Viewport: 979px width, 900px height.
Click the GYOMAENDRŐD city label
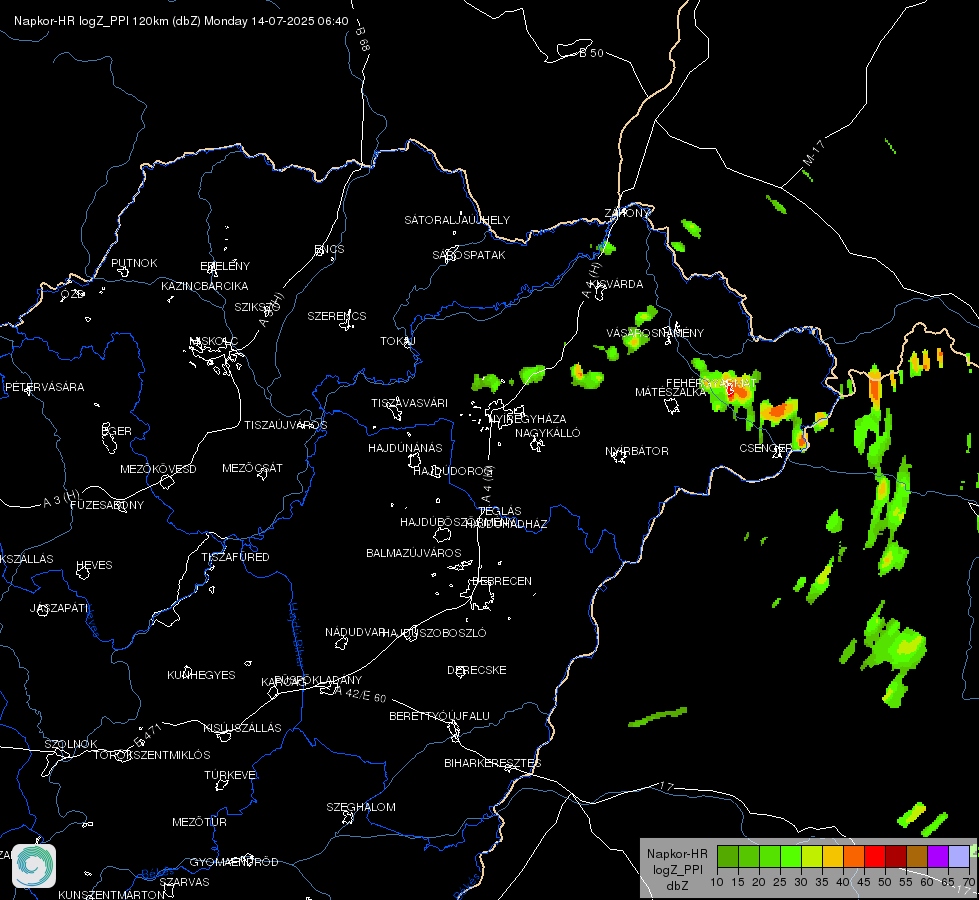pyautogui.click(x=234, y=862)
